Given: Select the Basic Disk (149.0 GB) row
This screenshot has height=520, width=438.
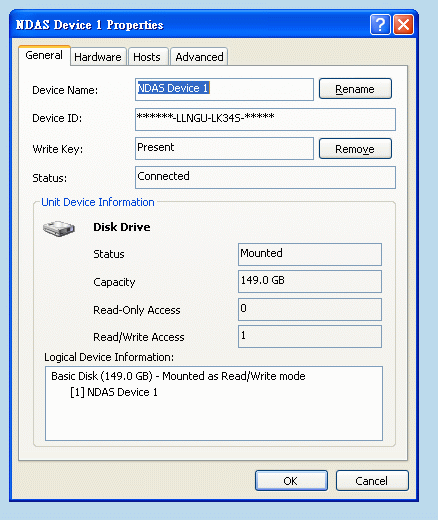Looking at the screenshot, I should [178, 376].
